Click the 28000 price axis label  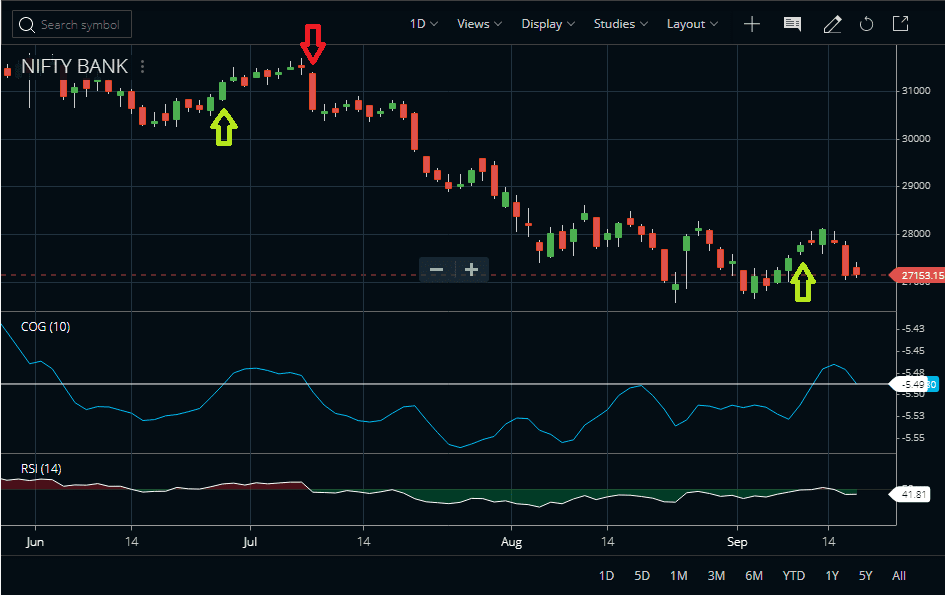pyautogui.click(x=916, y=234)
